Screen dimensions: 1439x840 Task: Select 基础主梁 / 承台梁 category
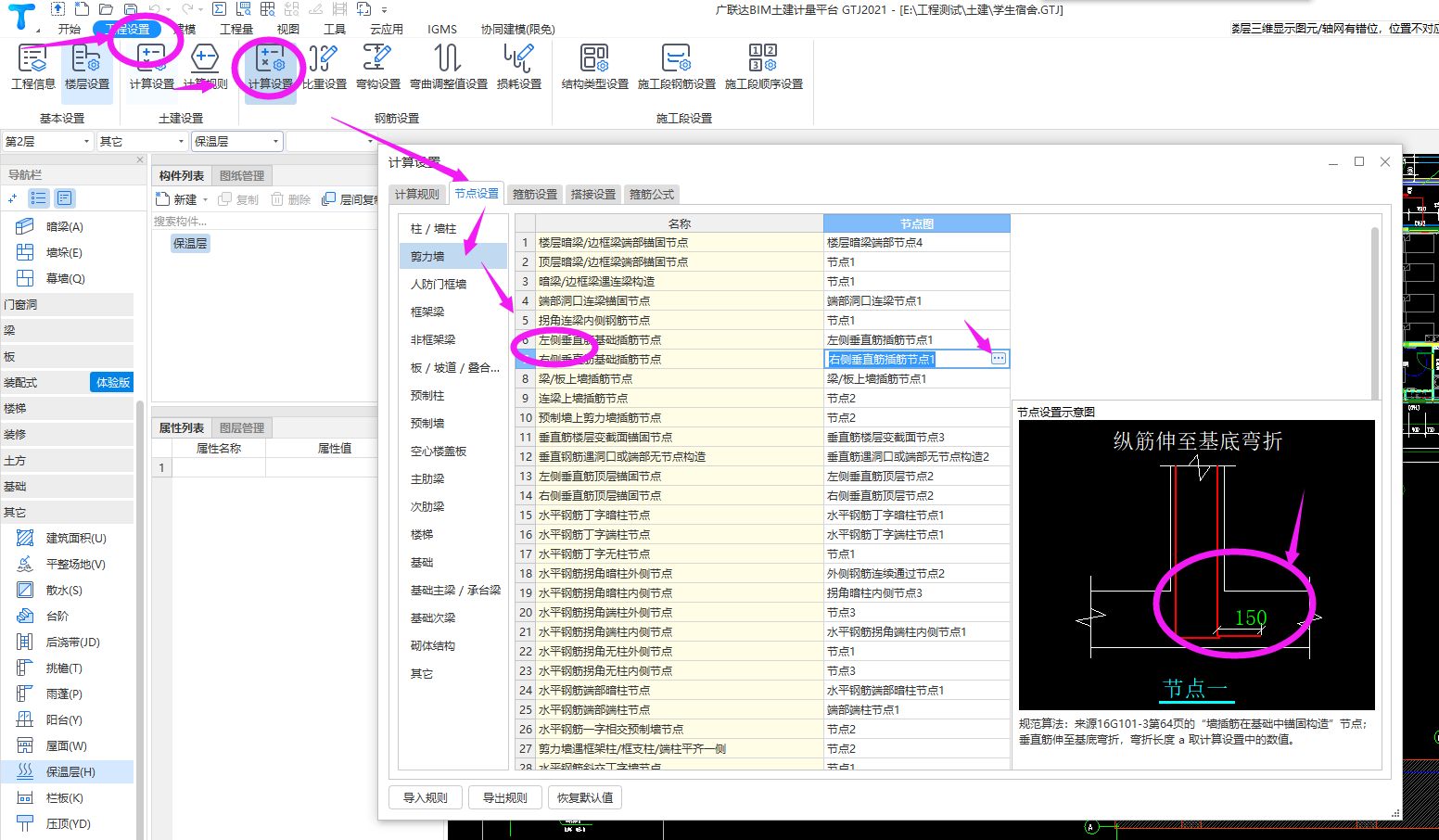(452, 590)
